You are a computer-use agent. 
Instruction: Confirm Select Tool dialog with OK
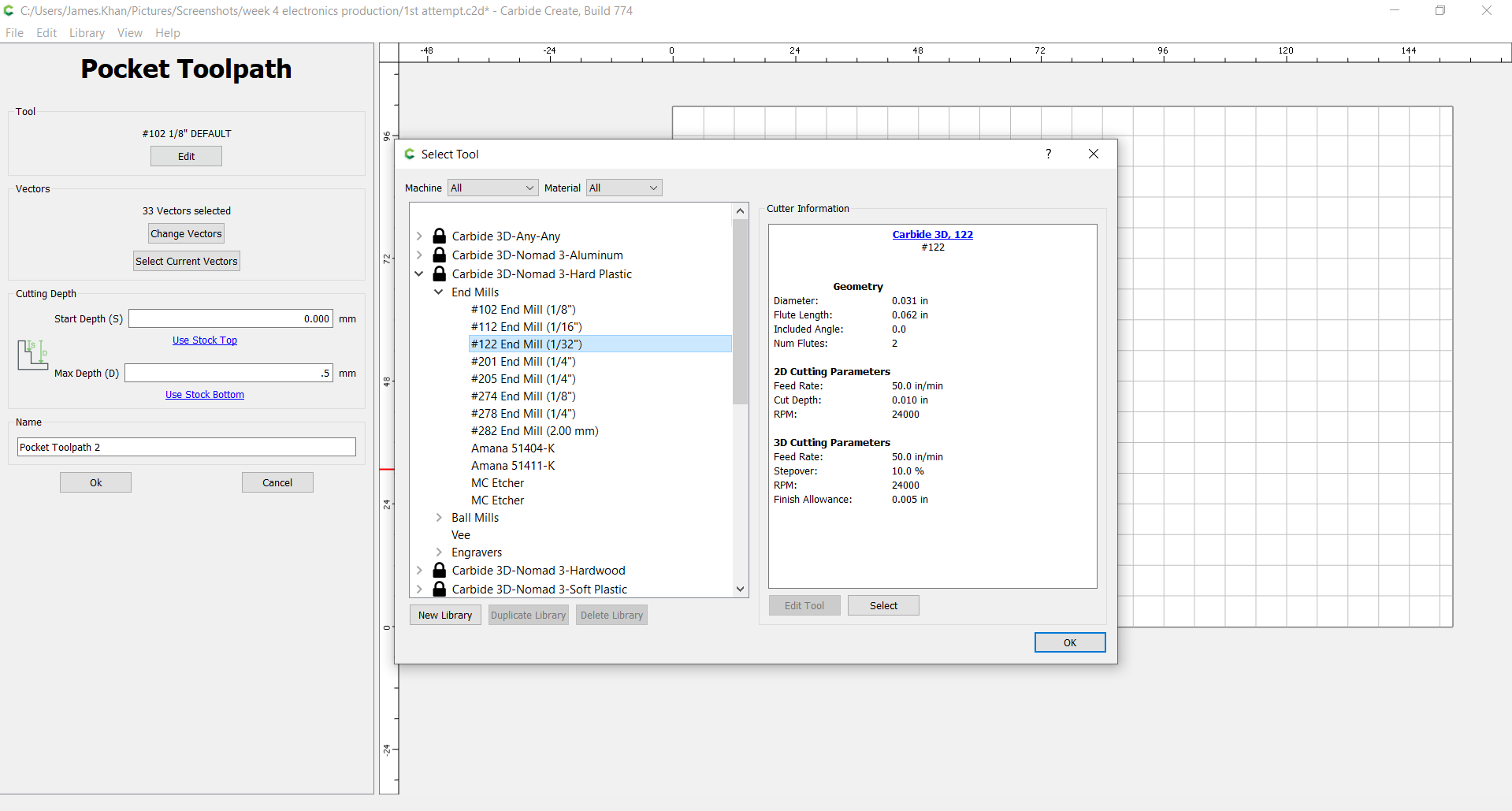[1070, 642]
